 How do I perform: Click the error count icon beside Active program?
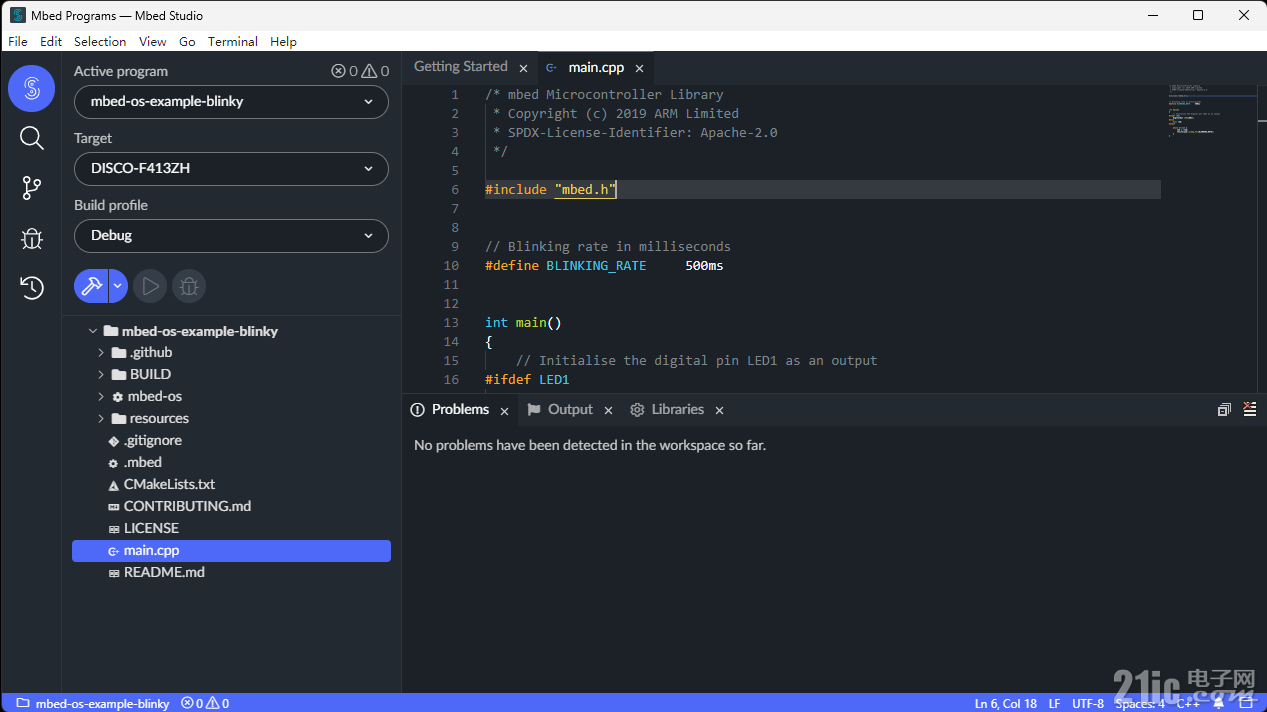click(338, 71)
